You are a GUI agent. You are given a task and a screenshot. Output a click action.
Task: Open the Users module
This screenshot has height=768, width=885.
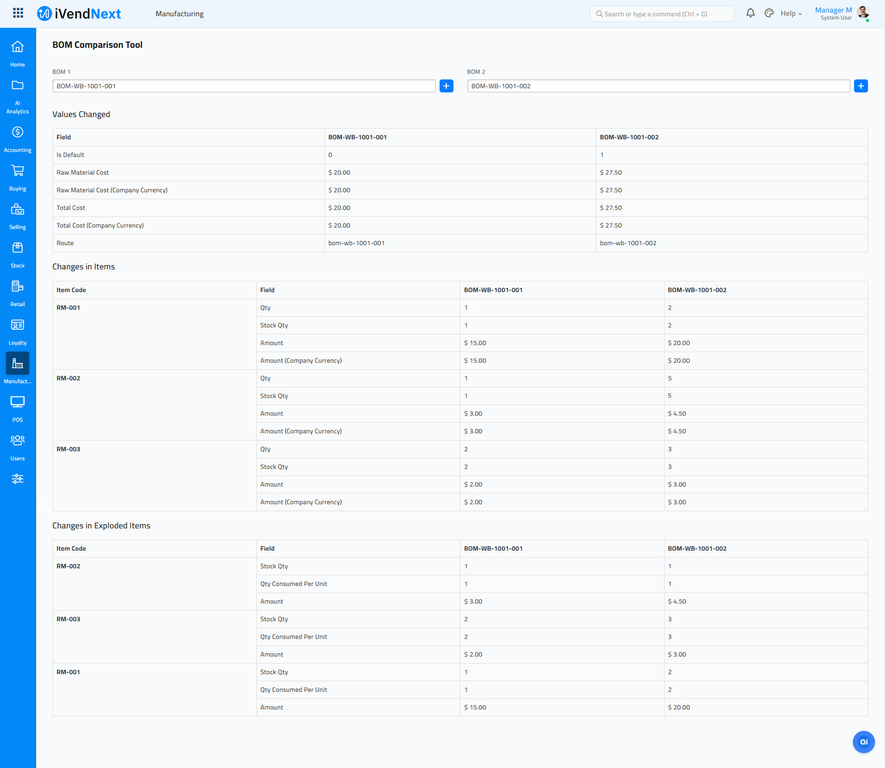click(17, 447)
